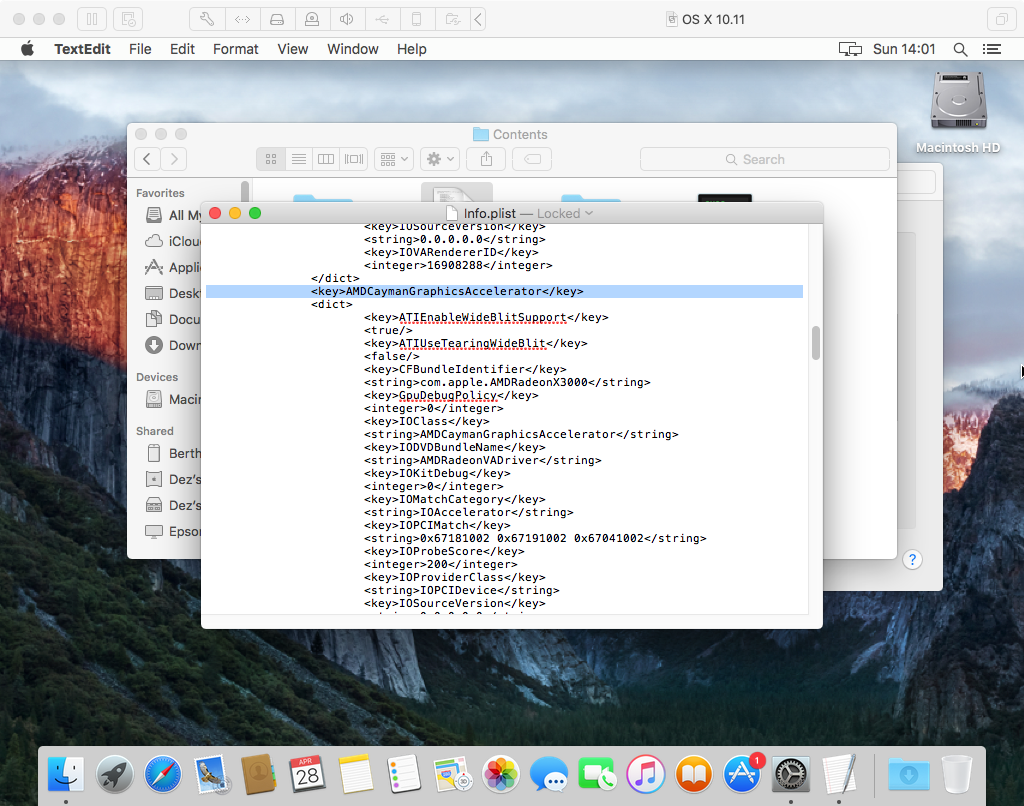The image size is (1024, 806).
Task: Select Desktop in the Finder sidebar
Action: coord(172,293)
